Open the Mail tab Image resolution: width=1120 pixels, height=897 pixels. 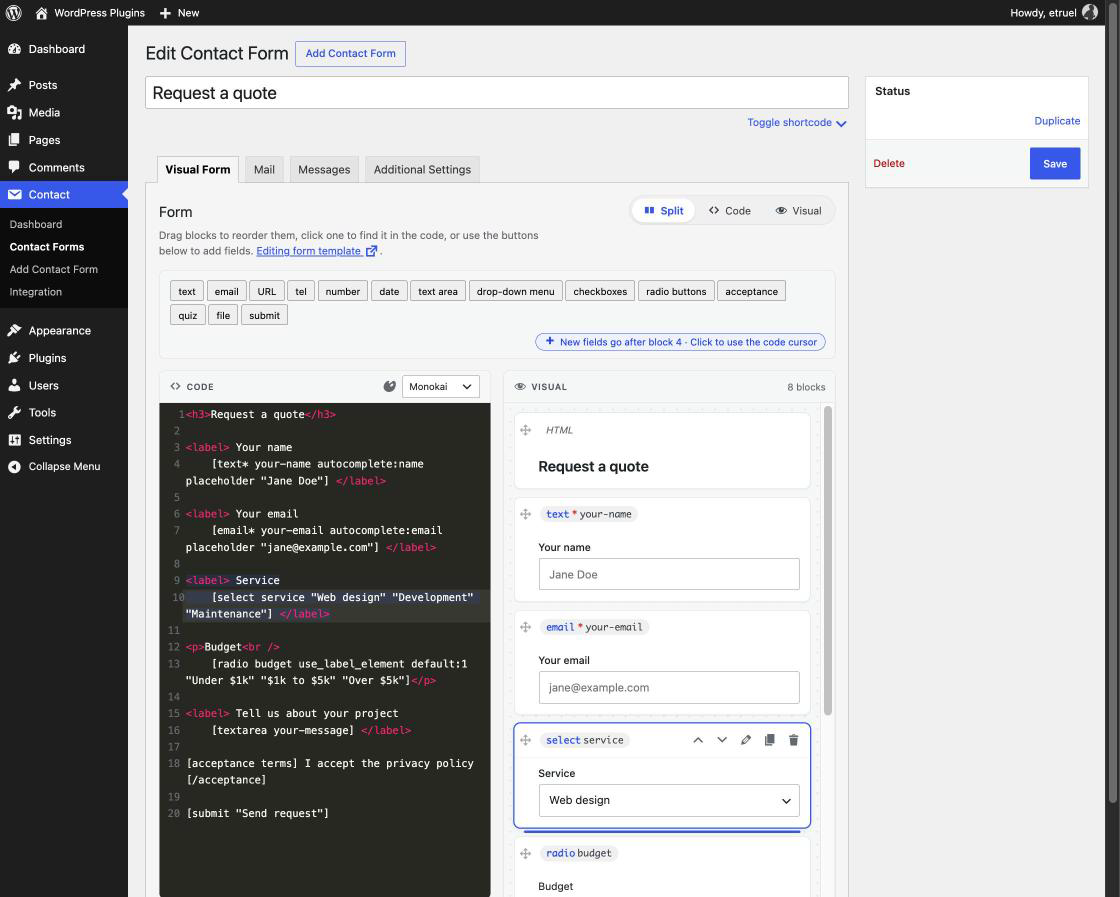(x=264, y=169)
